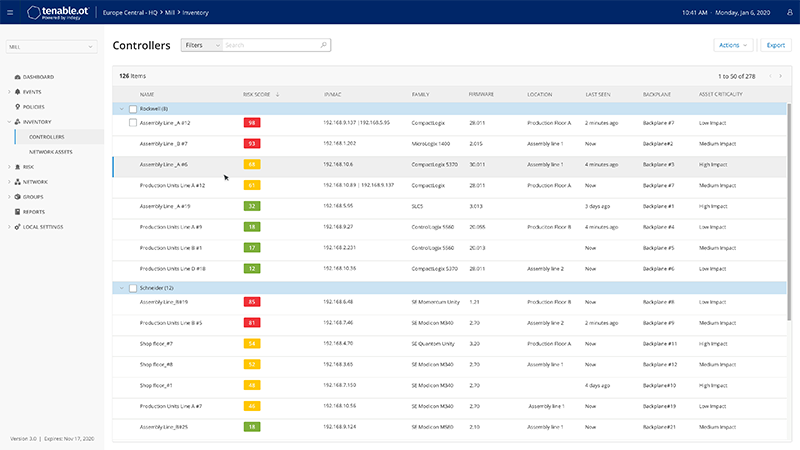Select the Schneider group checkbox
The image size is (800, 450).
click(133, 288)
